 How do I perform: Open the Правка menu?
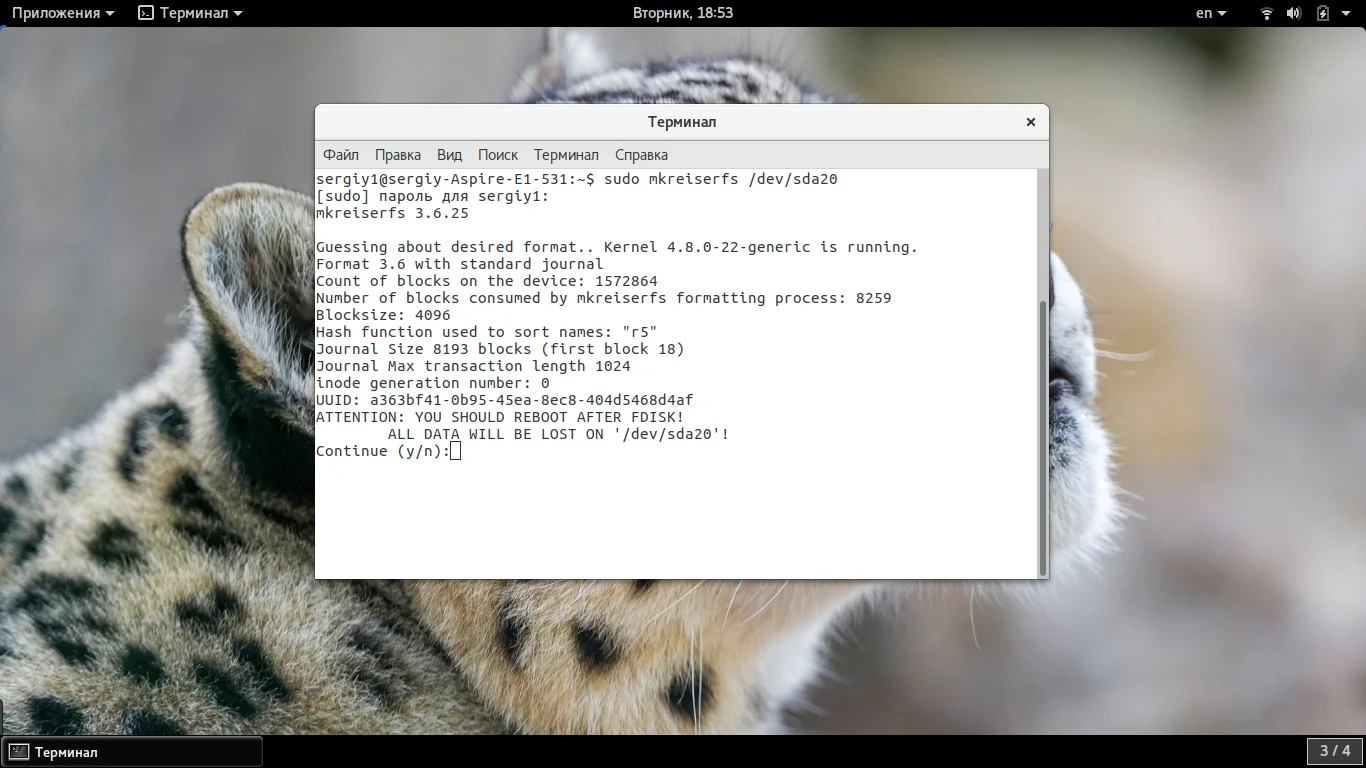click(398, 155)
